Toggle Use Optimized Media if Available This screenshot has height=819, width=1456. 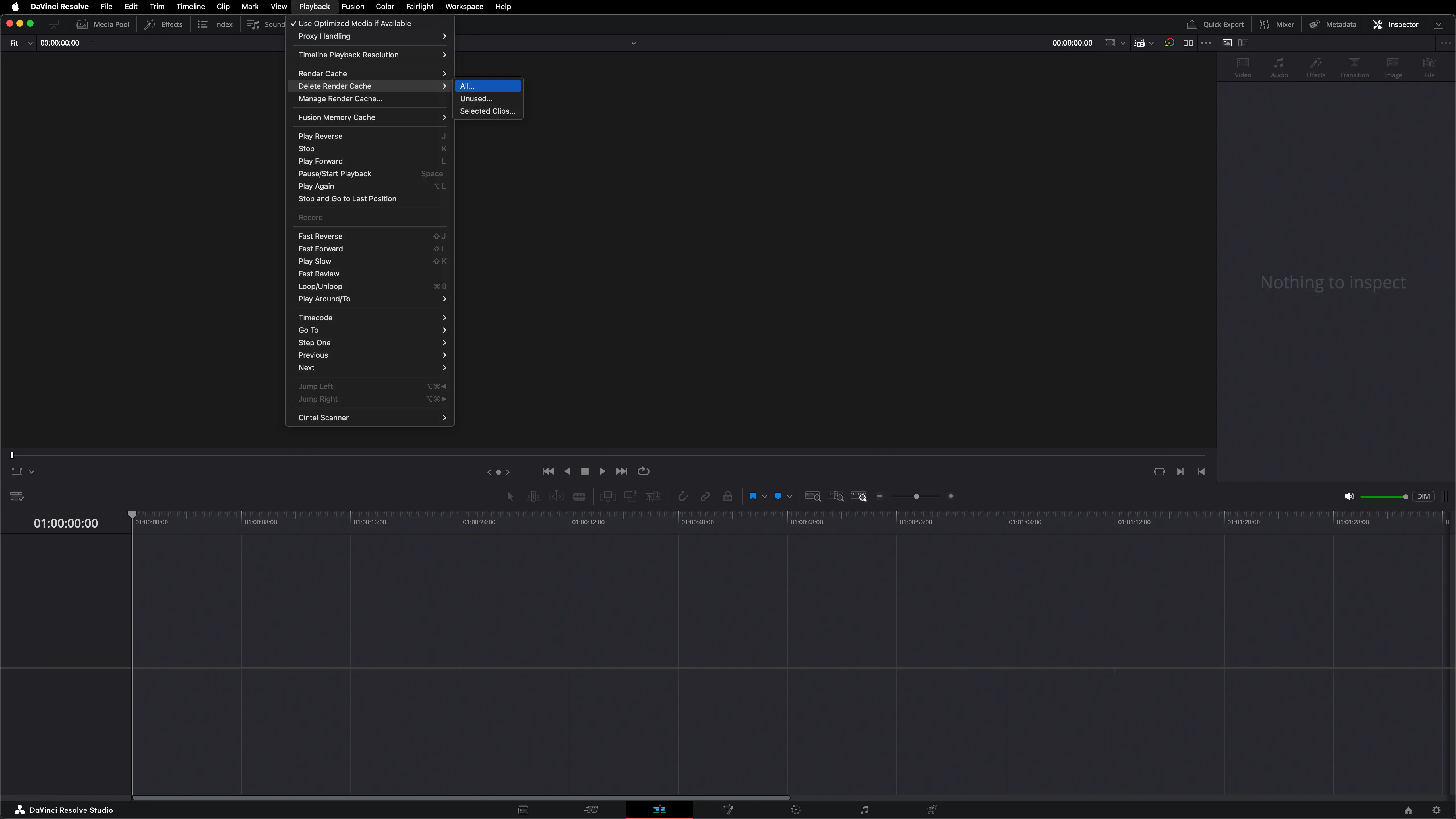coord(354,23)
